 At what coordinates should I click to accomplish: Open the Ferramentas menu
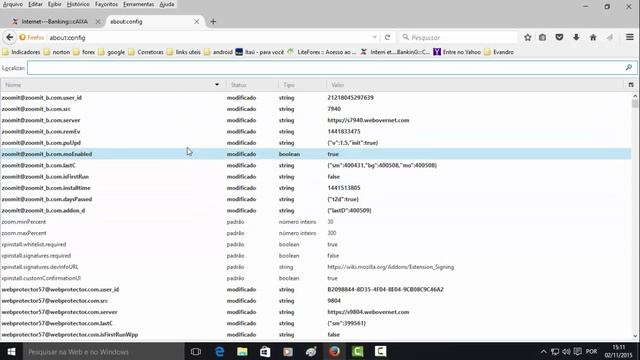[x=139, y=4]
